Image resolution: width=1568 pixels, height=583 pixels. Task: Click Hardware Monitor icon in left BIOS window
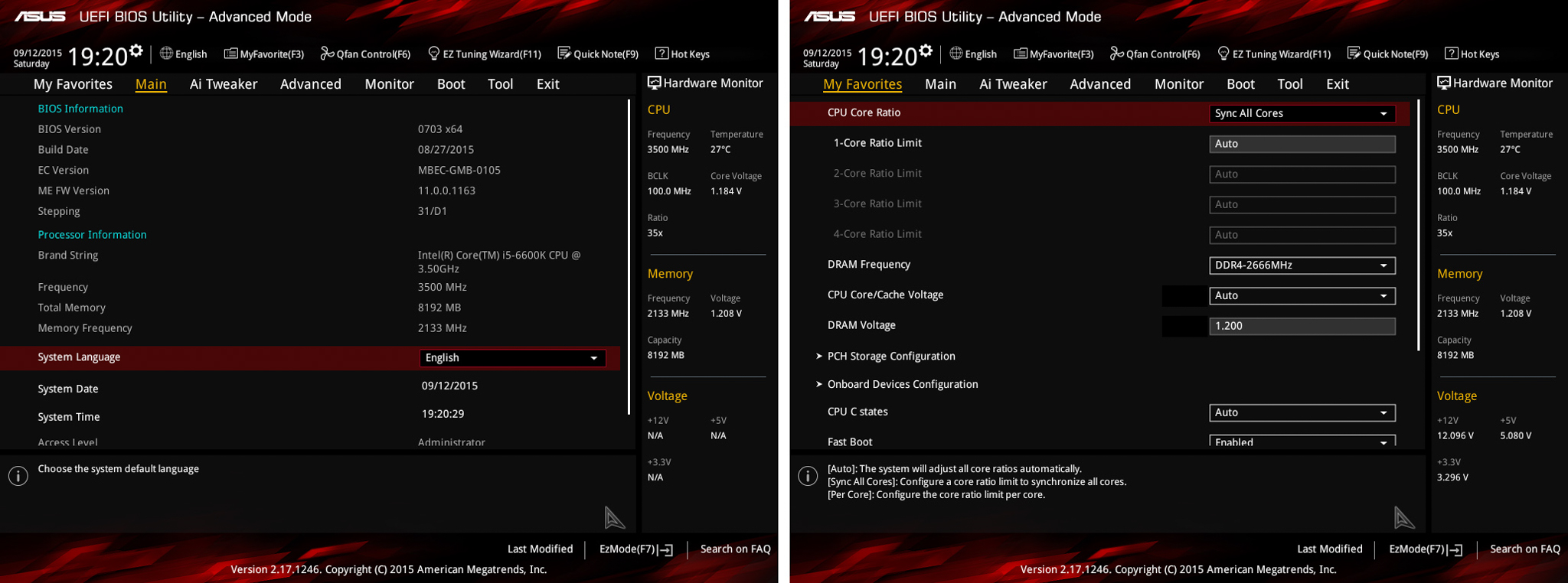pos(655,83)
